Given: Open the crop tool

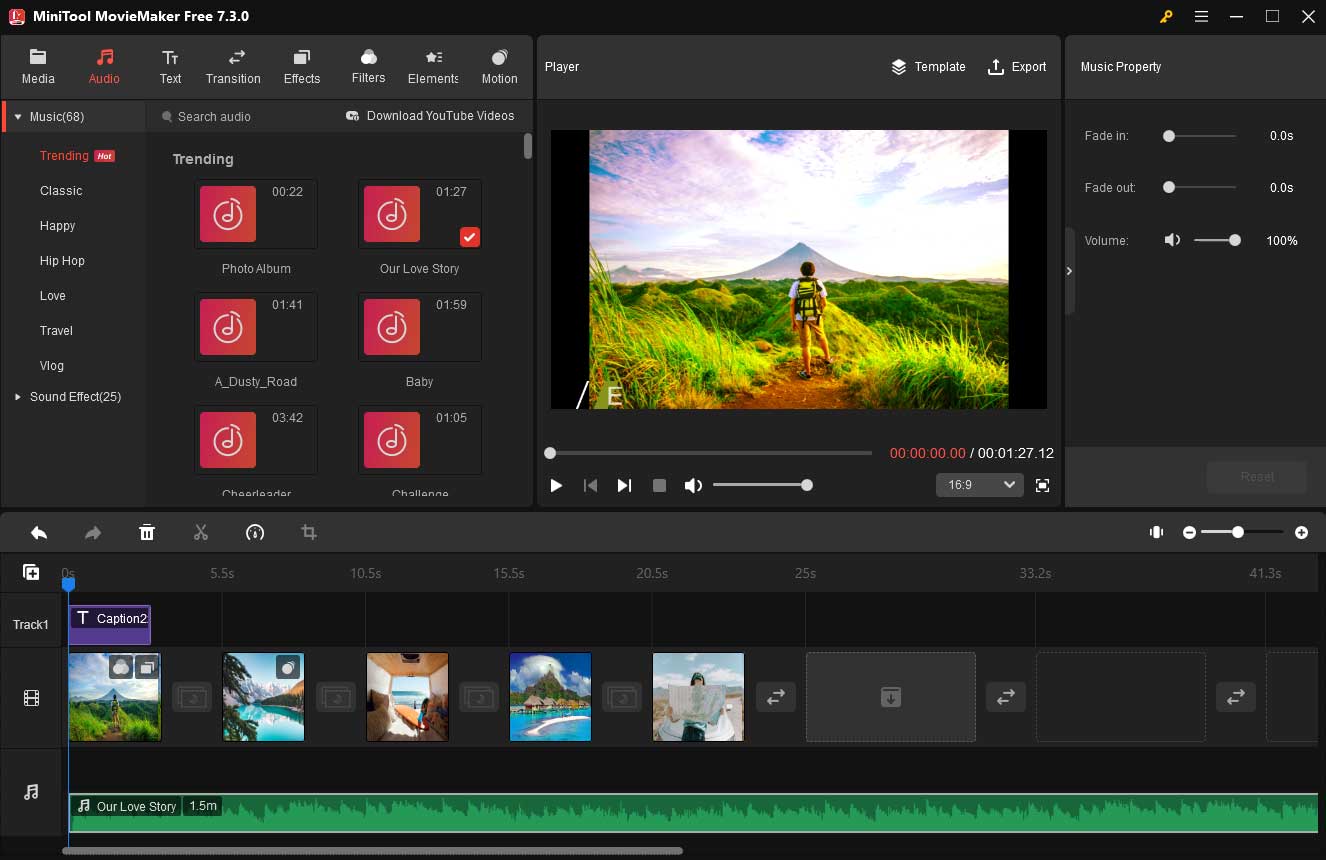Looking at the screenshot, I should tap(309, 533).
